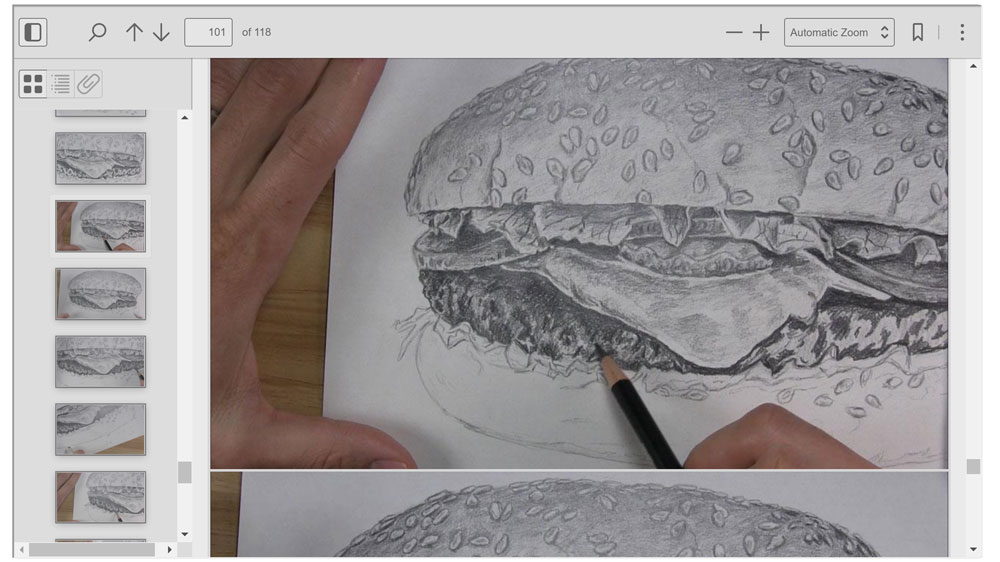
Task: Click the page number field showing 101
Action: 208,32
